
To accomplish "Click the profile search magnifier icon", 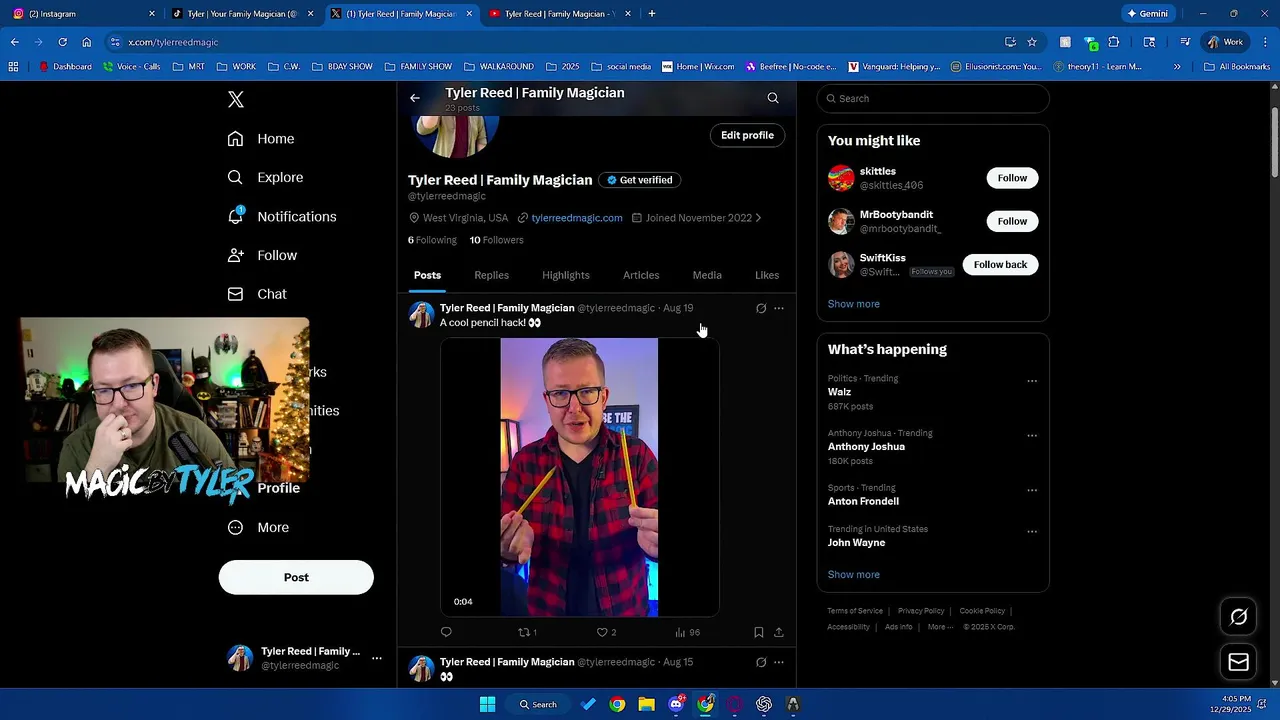I will (773, 98).
